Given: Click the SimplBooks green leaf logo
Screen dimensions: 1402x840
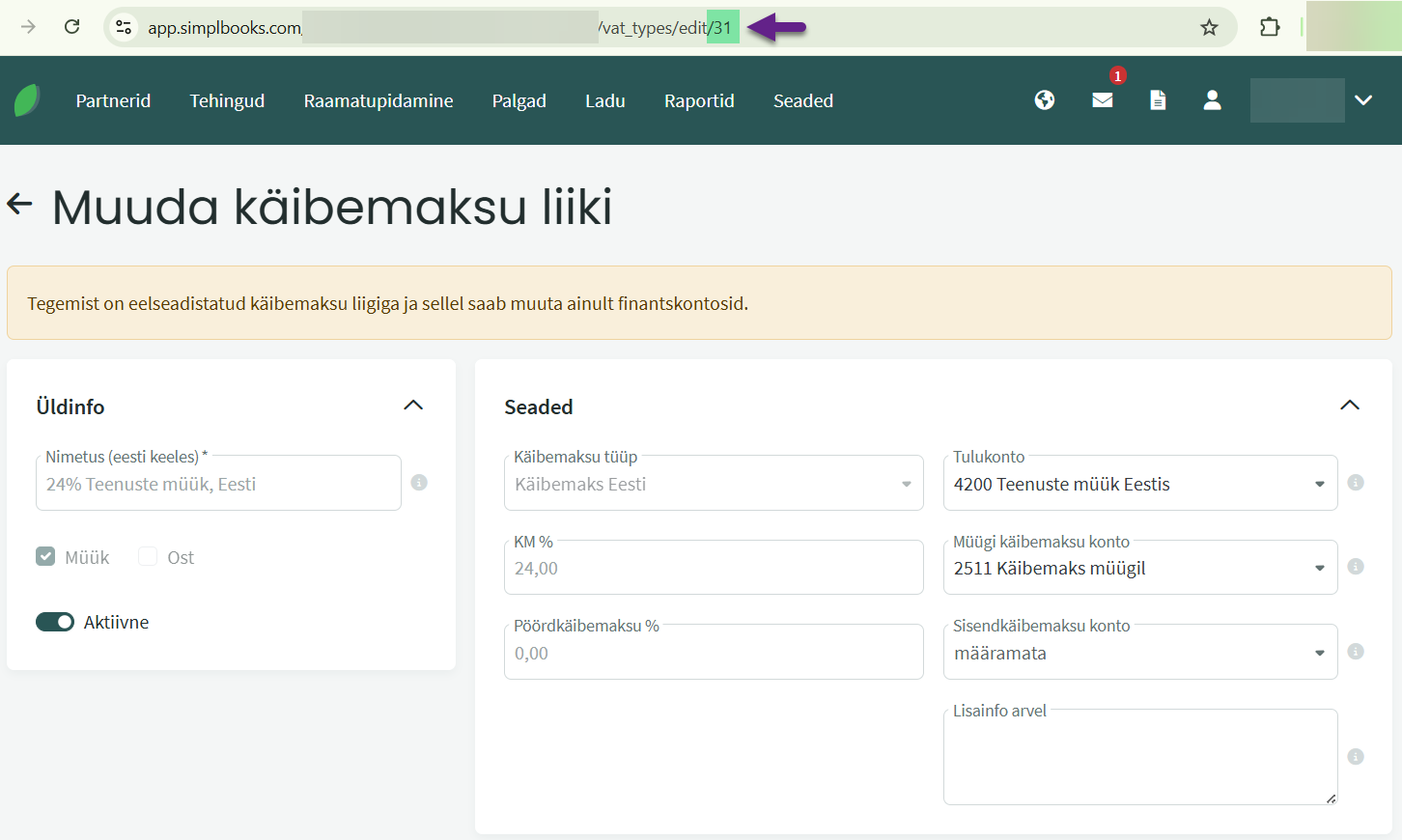Looking at the screenshot, I should [x=27, y=100].
